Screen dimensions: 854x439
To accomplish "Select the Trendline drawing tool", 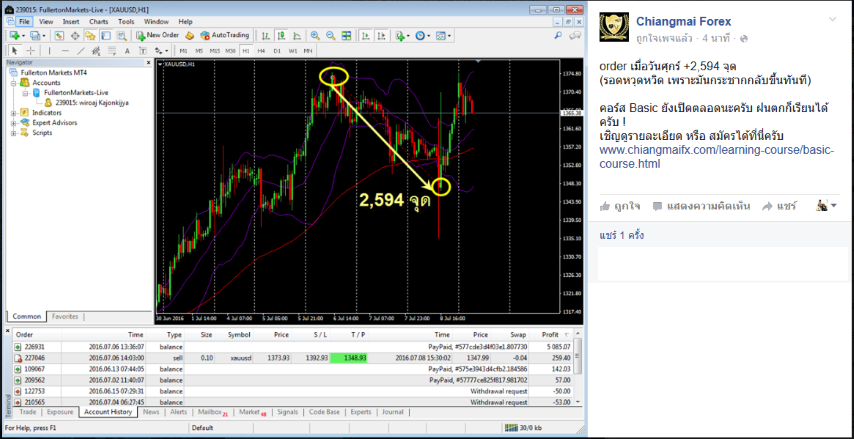I will 81,51.
